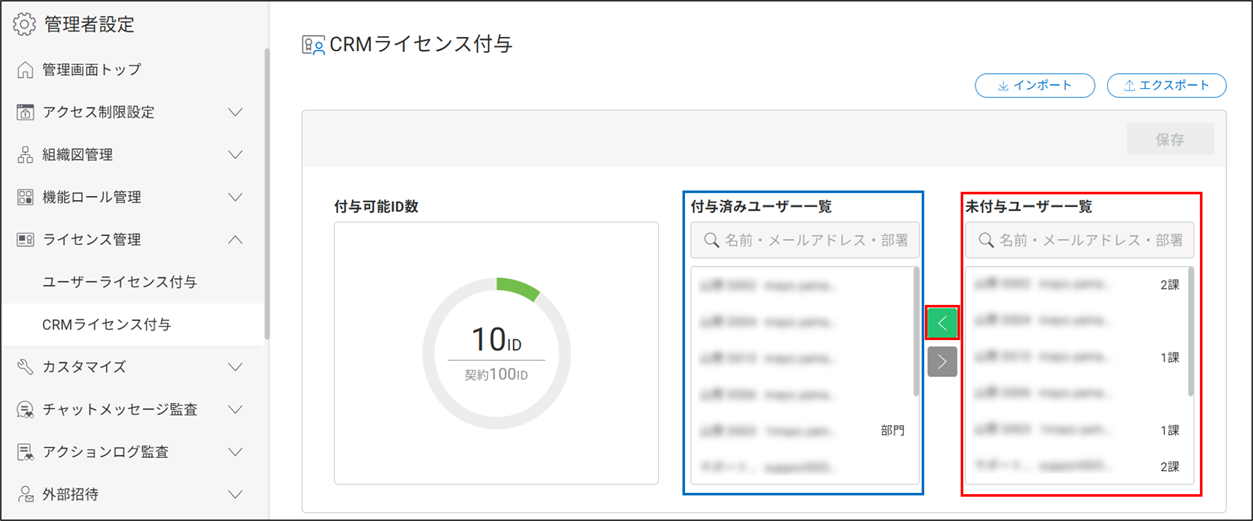The width and height of the screenshot is (1253, 521).
Task: Click the インポート button
Action: tap(1034, 86)
